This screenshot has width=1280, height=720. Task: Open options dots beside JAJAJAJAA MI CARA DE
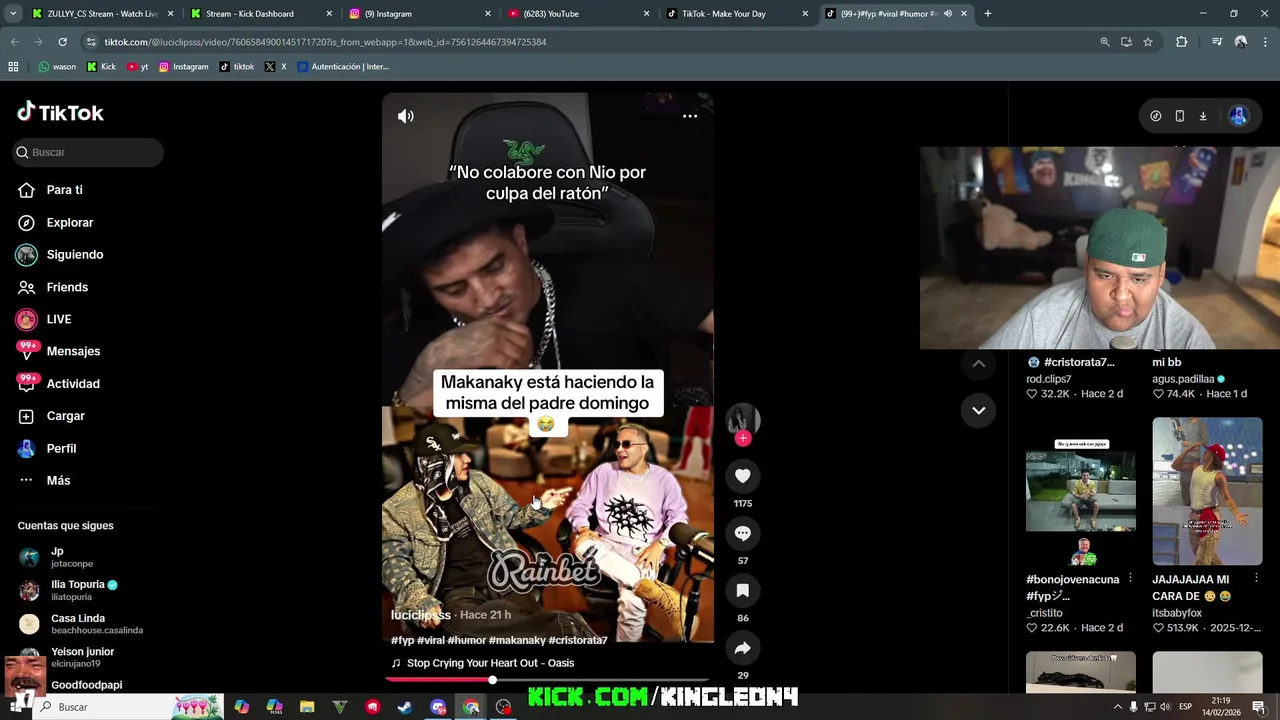coord(1257,578)
